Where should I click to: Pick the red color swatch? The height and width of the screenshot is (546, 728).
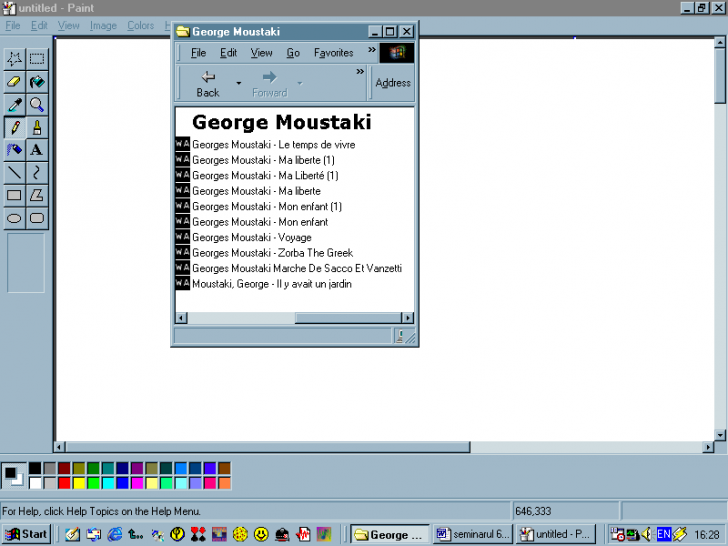tap(64, 483)
